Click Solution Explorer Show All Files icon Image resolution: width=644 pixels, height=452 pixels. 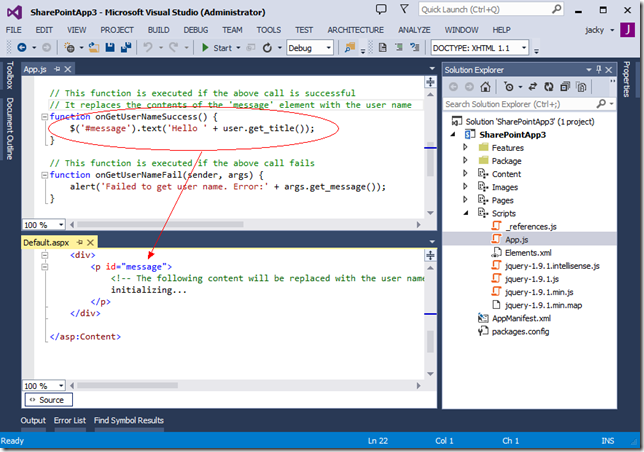point(581,87)
